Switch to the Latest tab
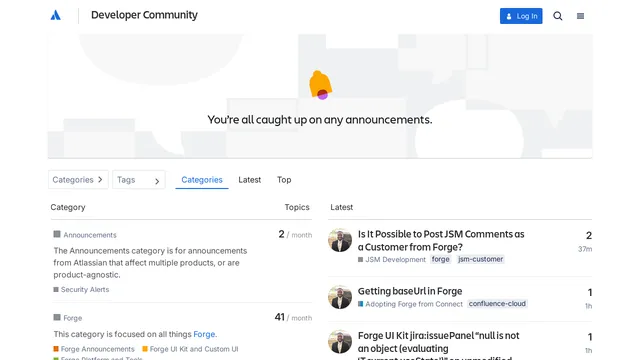 coord(249,180)
